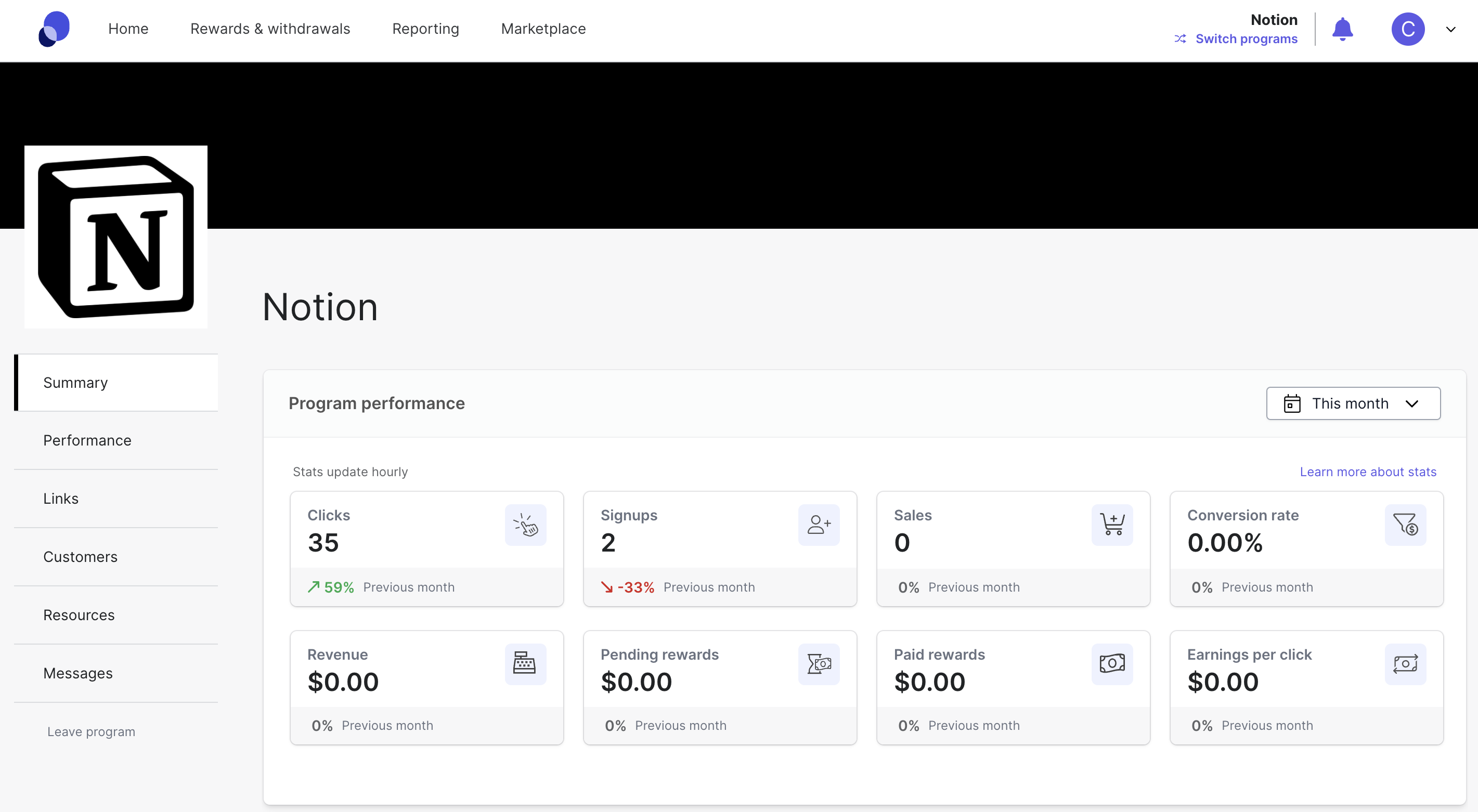Click the Leave program link
The width and height of the screenshot is (1478, 812).
91,732
